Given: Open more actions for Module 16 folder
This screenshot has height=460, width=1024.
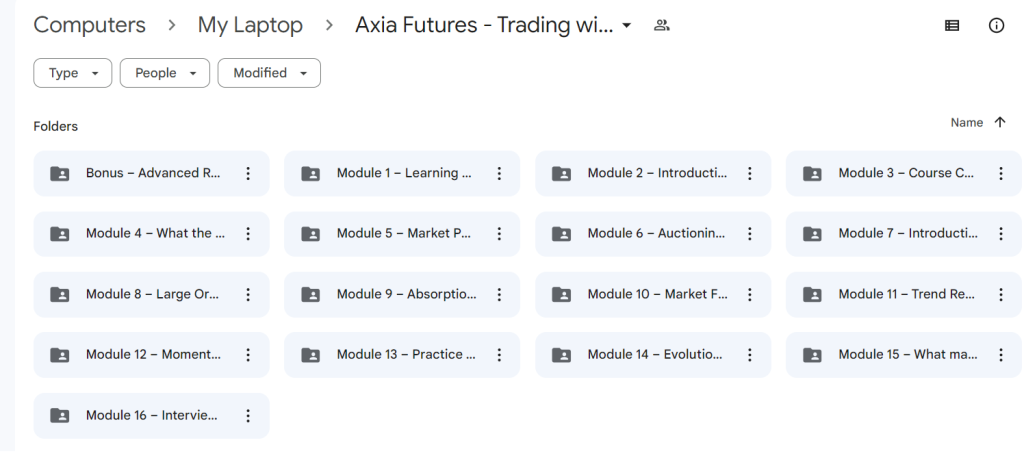Looking at the screenshot, I should 248,415.
